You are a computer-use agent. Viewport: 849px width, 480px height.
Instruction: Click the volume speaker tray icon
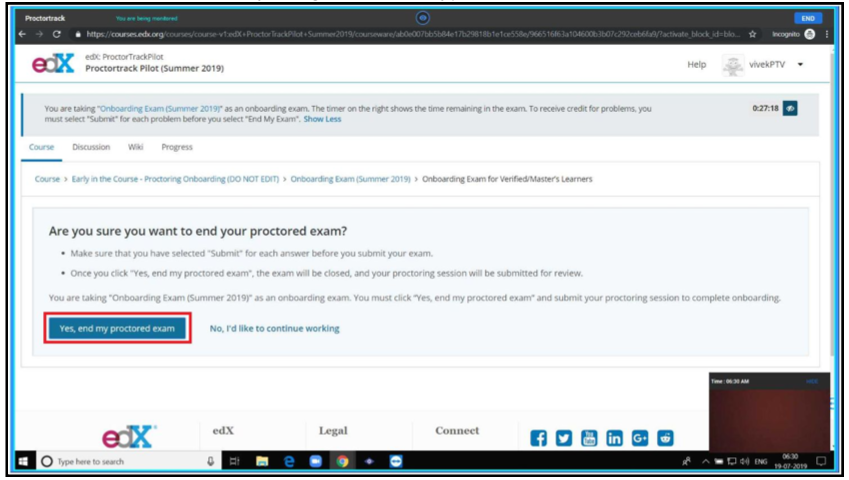coord(745,462)
